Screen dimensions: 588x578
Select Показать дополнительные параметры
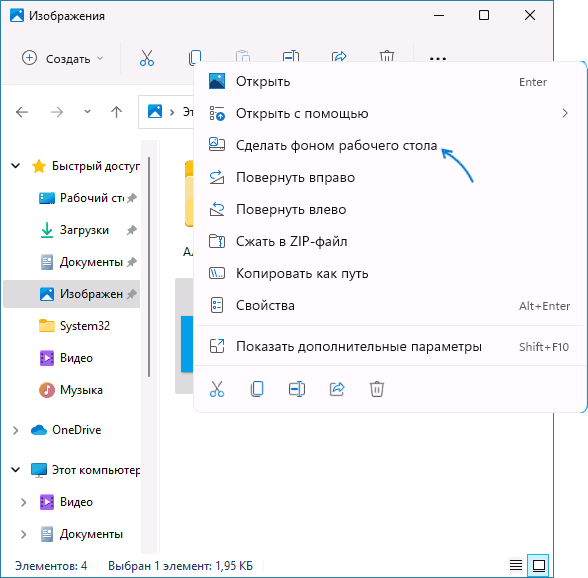(x=390, y=346)
